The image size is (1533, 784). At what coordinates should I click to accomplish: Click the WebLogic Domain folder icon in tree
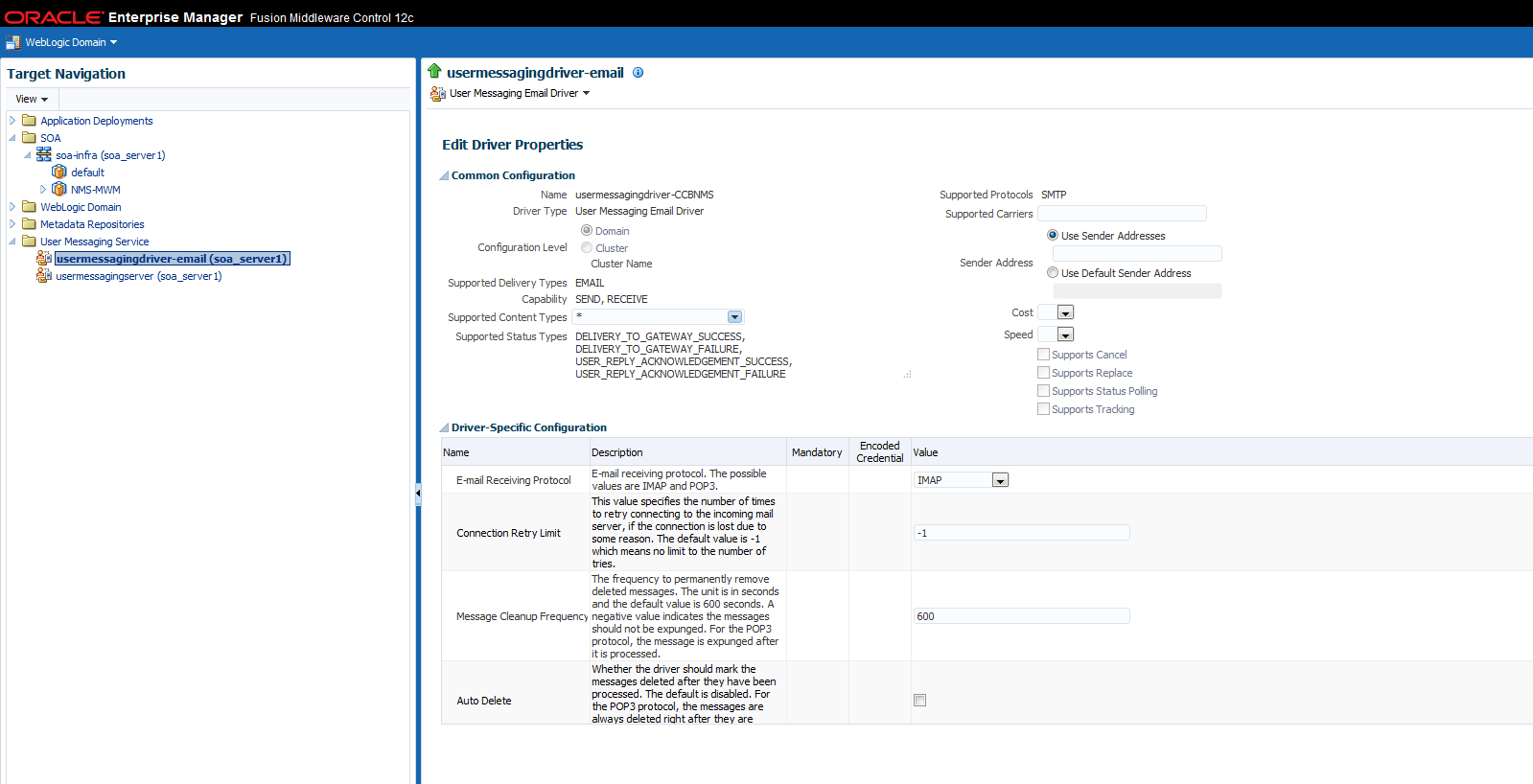coord(29,207)
